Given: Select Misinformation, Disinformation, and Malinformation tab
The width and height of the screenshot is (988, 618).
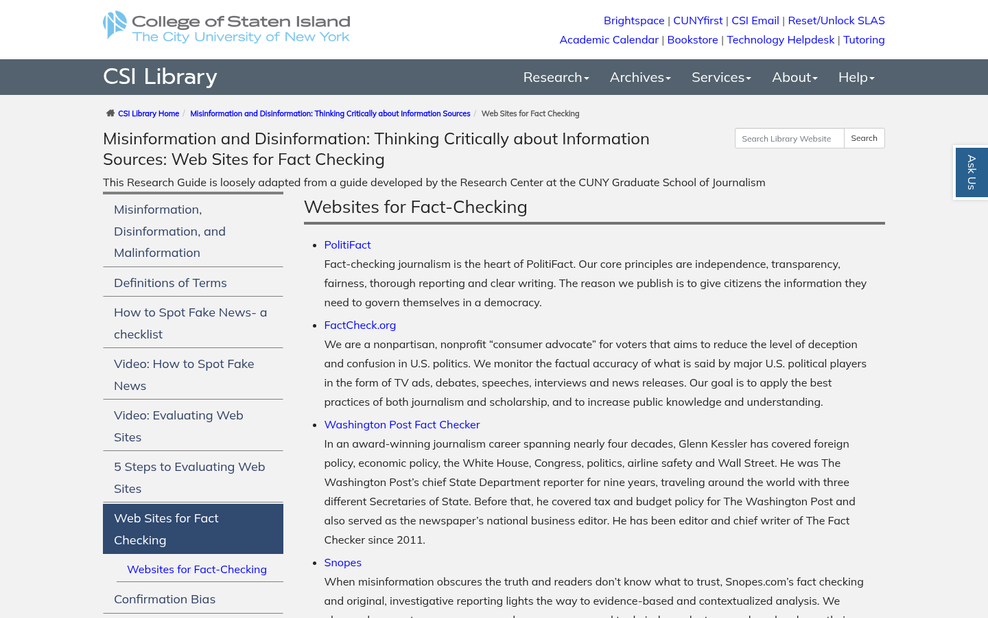Looking at the screenshot, I should (x=193, y=231).
